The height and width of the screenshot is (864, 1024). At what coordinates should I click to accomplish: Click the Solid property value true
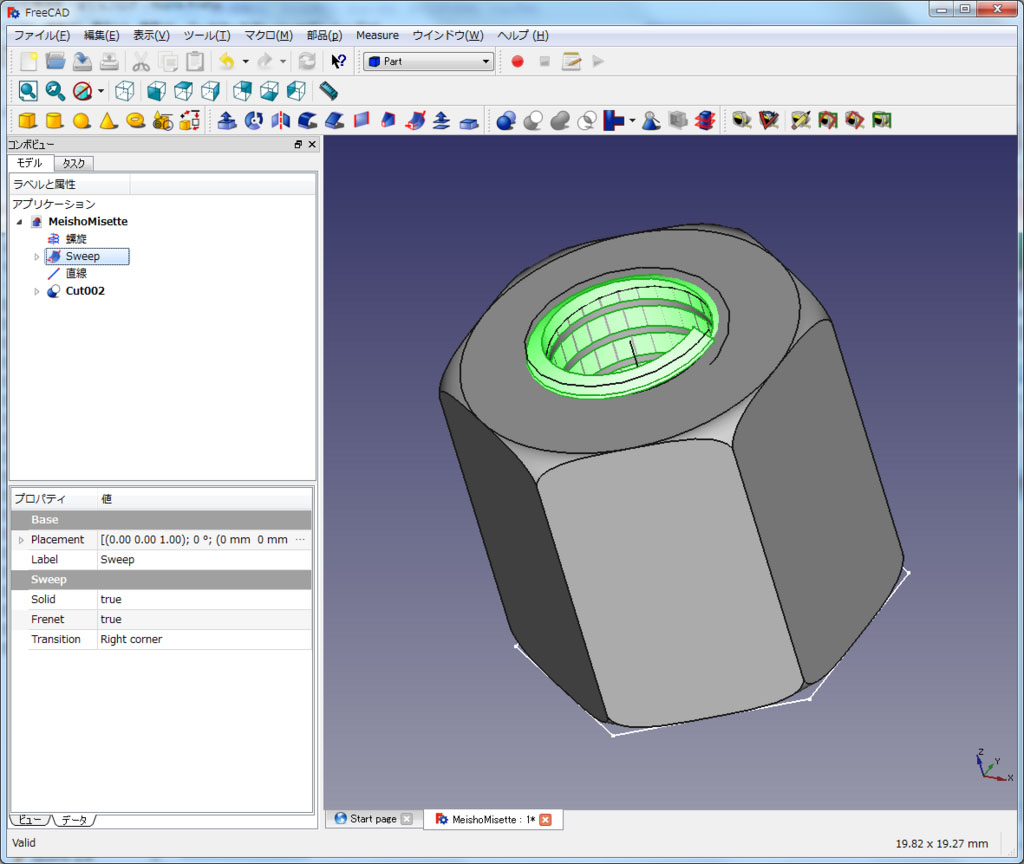click(204, 600)
